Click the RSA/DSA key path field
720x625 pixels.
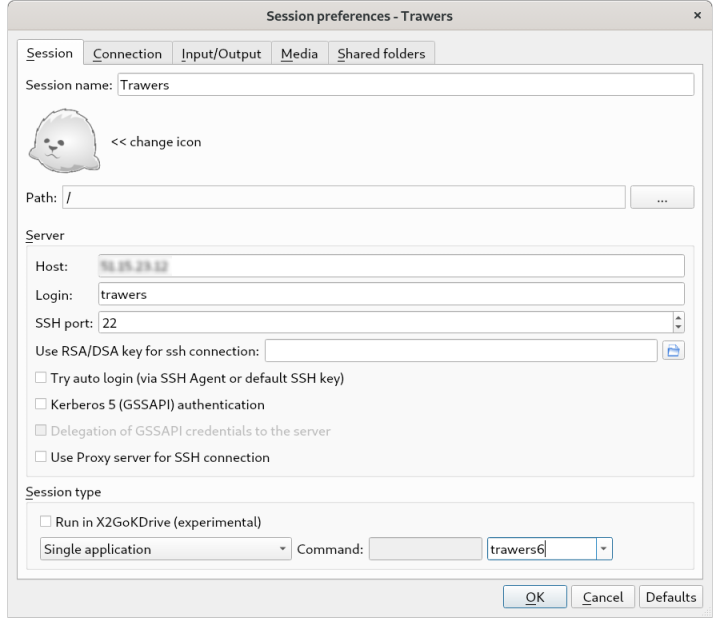461,351
